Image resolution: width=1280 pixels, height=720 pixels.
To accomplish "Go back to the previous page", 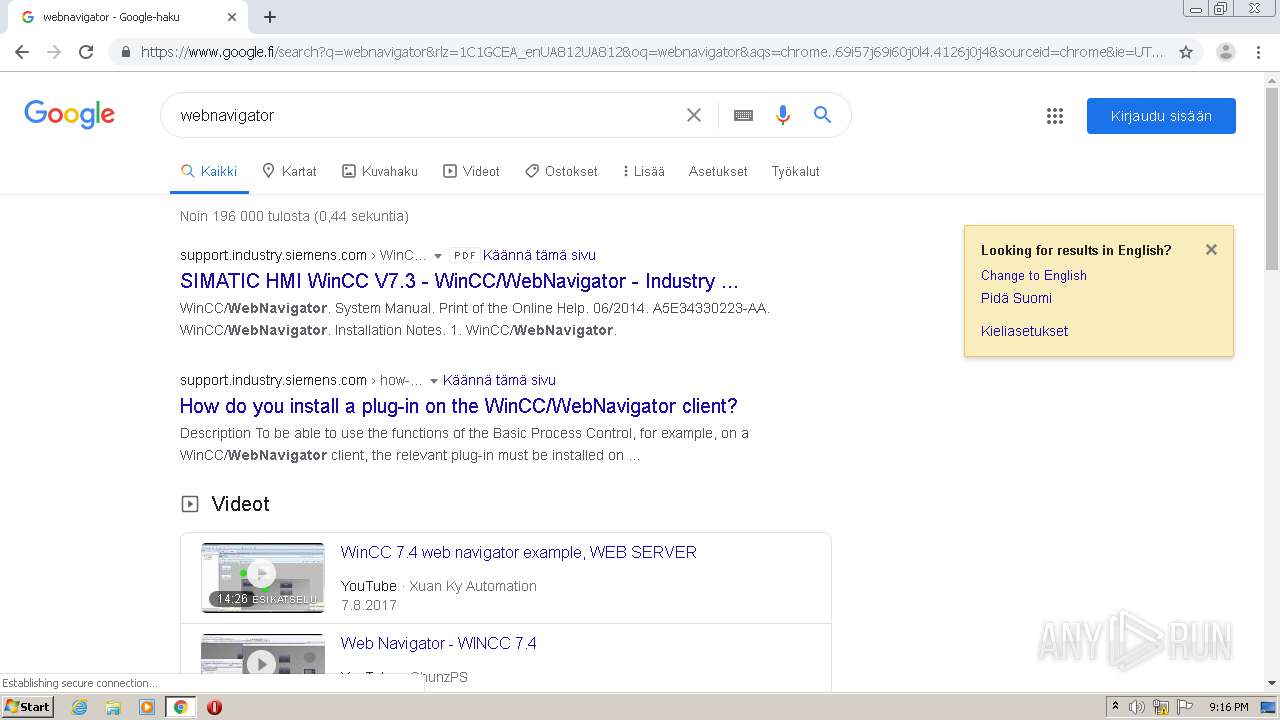I will (x=22, y=52).
